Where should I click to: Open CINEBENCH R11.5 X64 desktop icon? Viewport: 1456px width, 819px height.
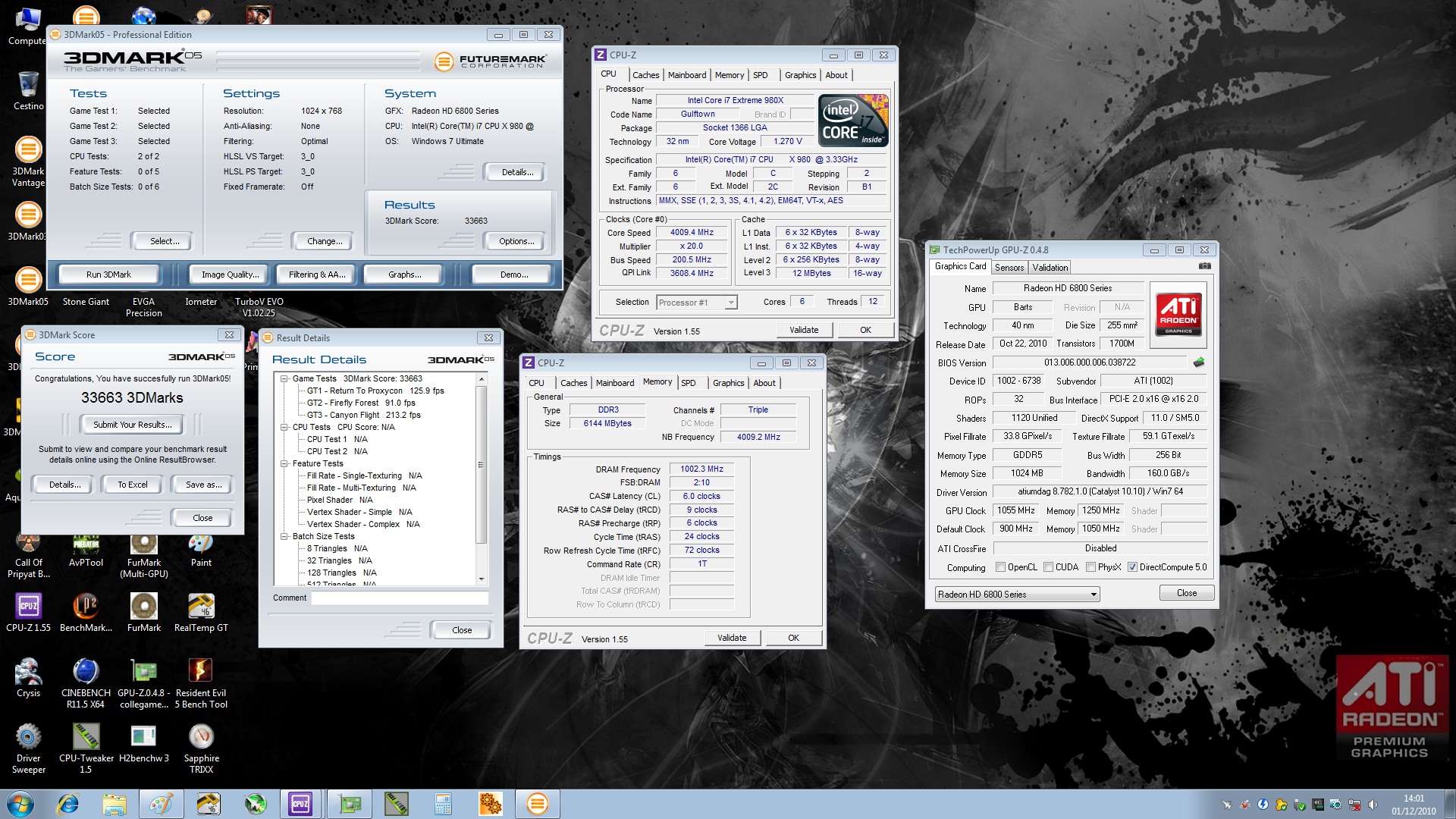point(86,672)
